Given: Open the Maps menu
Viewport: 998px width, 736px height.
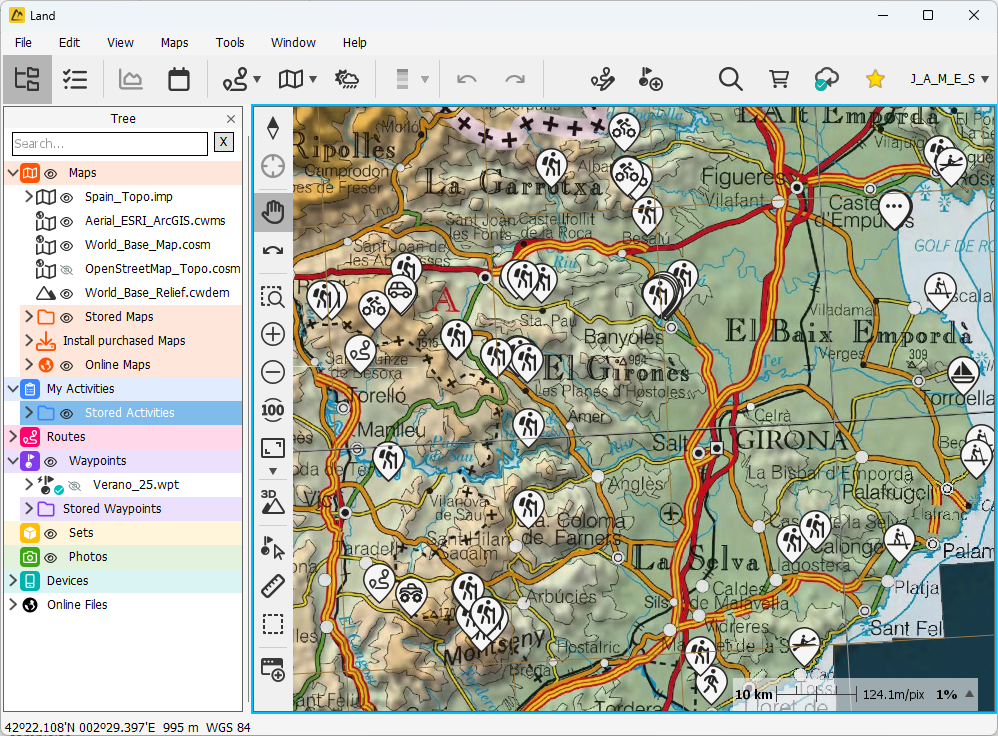Looking at the screenshot, I should [174, 43].
